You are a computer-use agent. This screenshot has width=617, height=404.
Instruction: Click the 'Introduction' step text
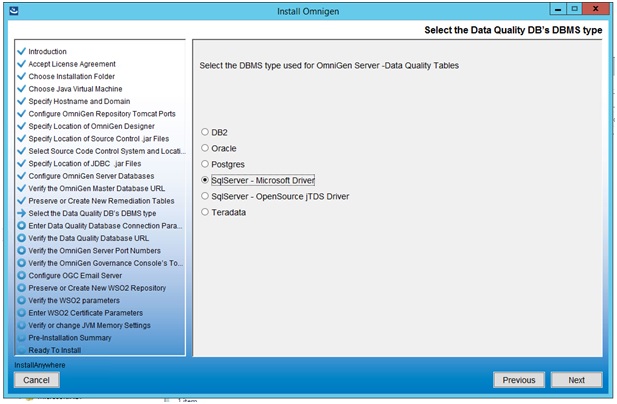point(47,52)
